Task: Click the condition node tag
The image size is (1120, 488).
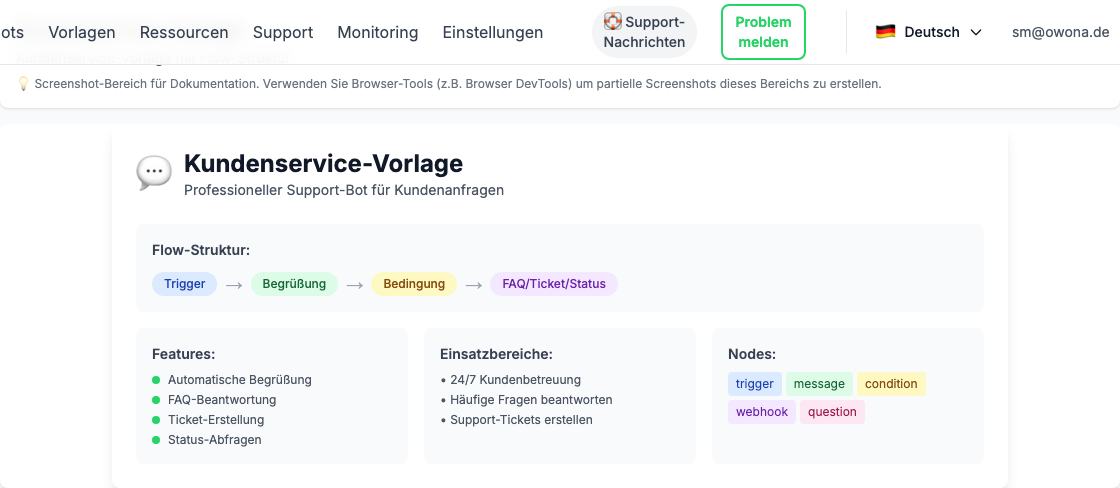Action: (891, 384)
